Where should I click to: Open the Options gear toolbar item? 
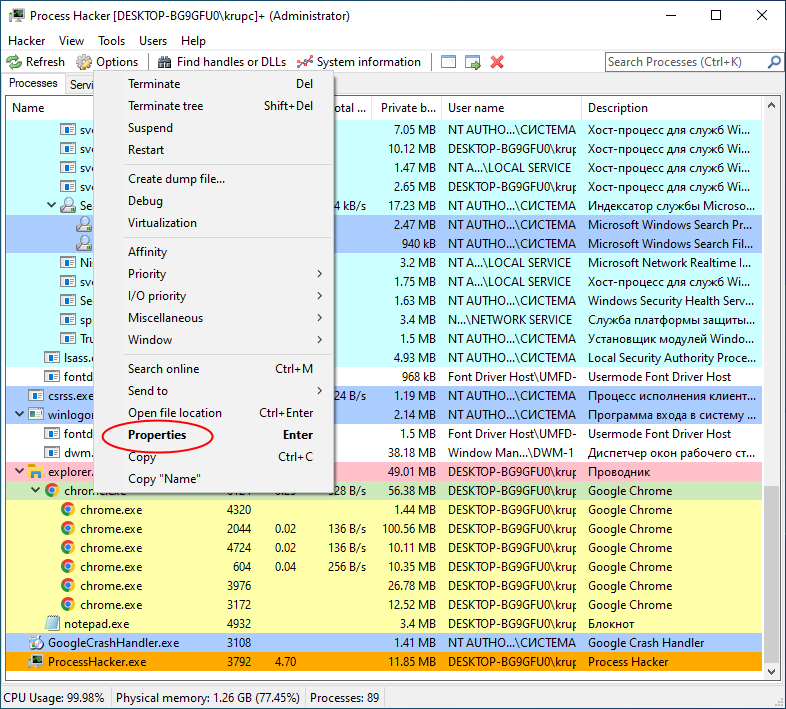click(107, 62)
